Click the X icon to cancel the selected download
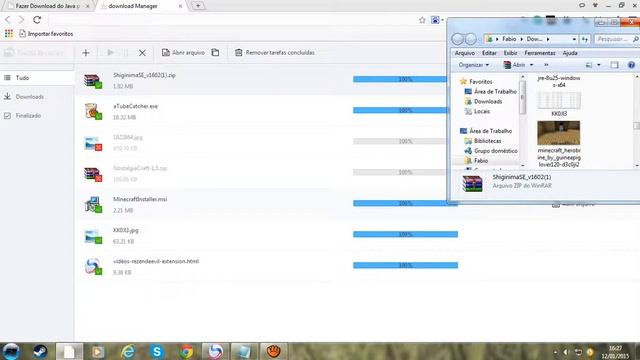This screenshot has width=640, height=360. [x=142, y=53]
